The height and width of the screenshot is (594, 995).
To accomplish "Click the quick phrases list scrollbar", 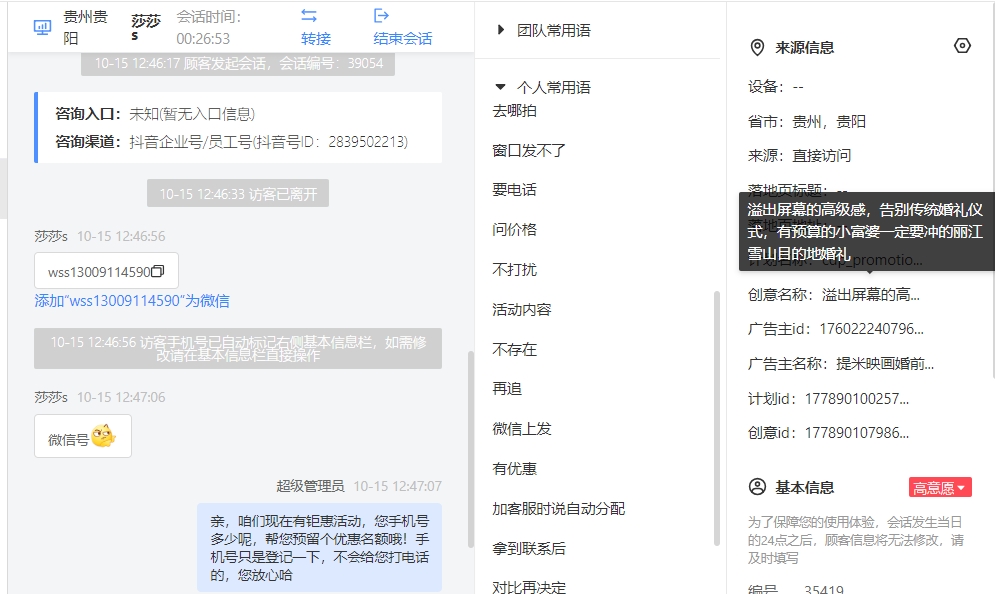I will [x=716, y=418].
